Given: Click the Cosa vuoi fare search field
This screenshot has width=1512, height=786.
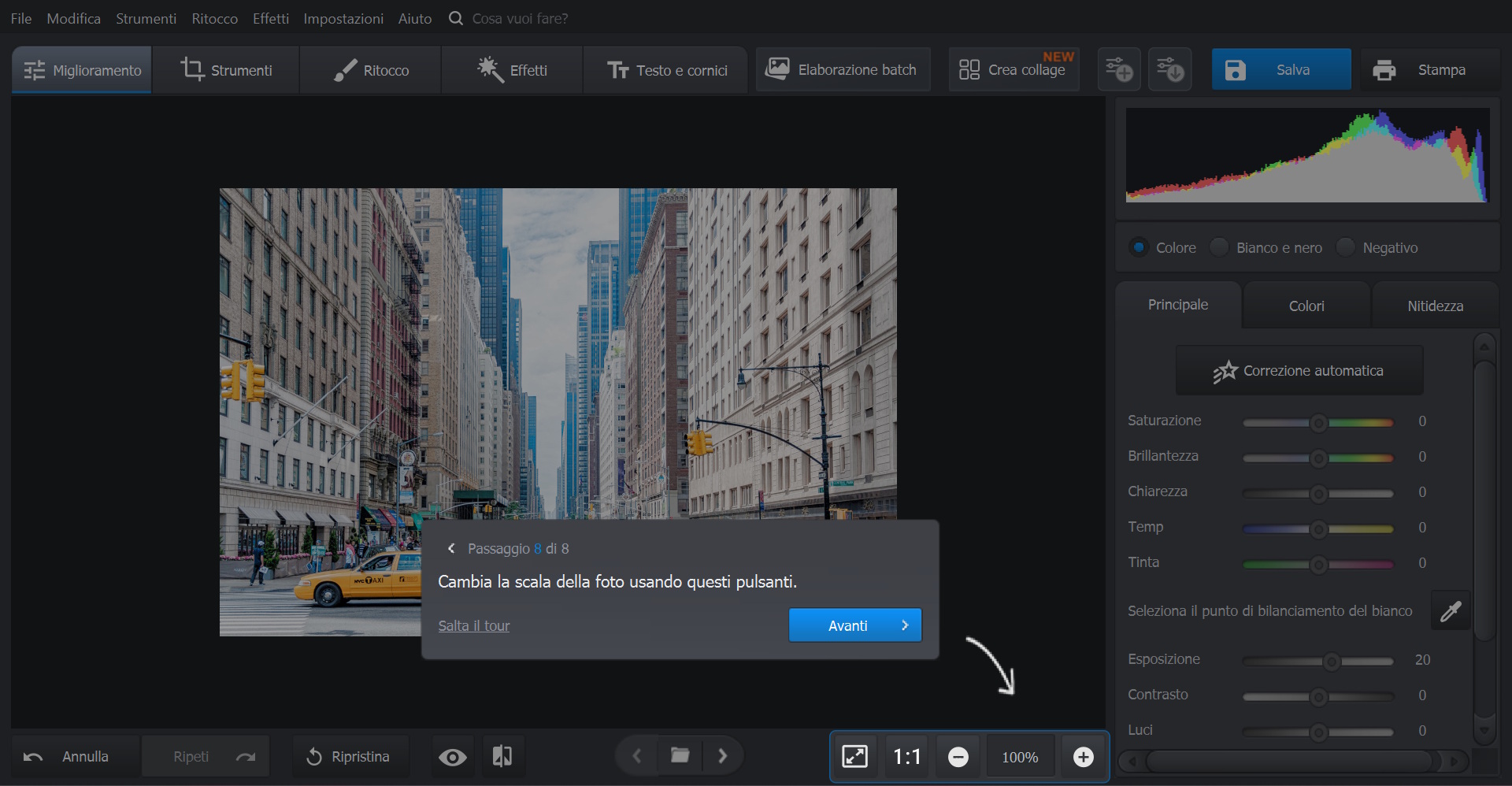Looking at the screenshot, I should coord(520,18).
